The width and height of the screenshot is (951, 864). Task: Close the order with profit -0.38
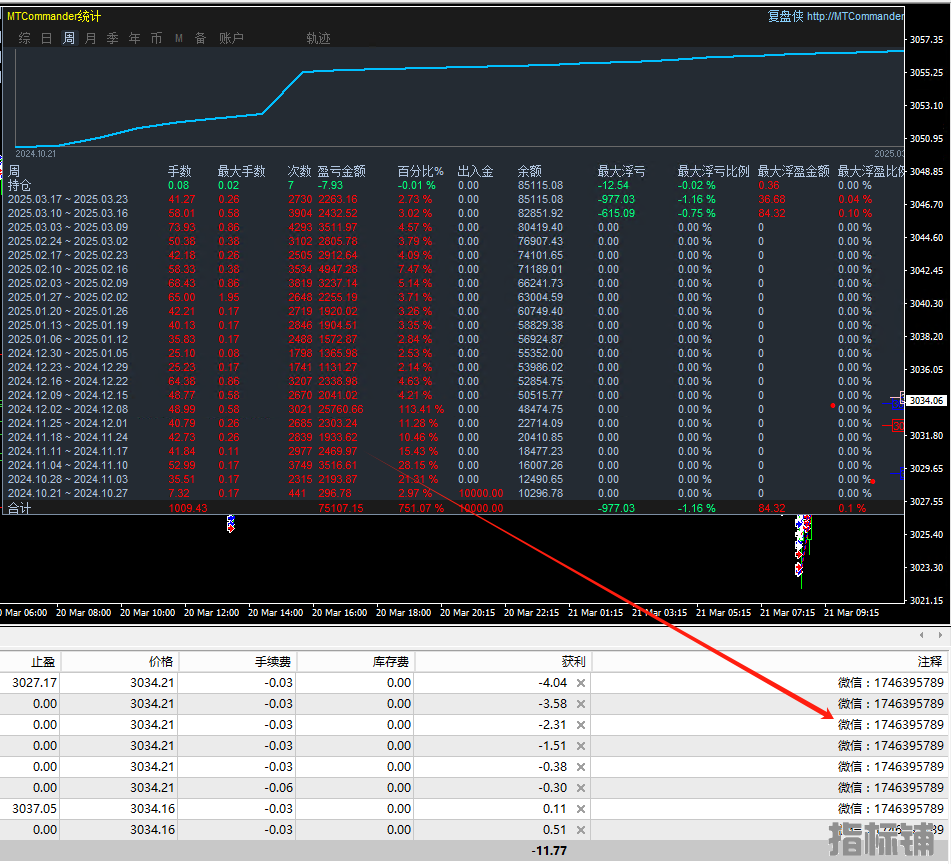[x=580, y=767]
